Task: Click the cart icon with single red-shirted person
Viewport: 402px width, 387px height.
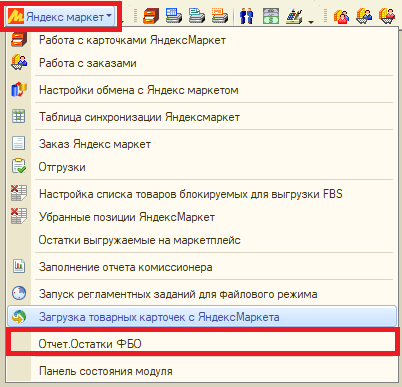Action: click(387, 16)
